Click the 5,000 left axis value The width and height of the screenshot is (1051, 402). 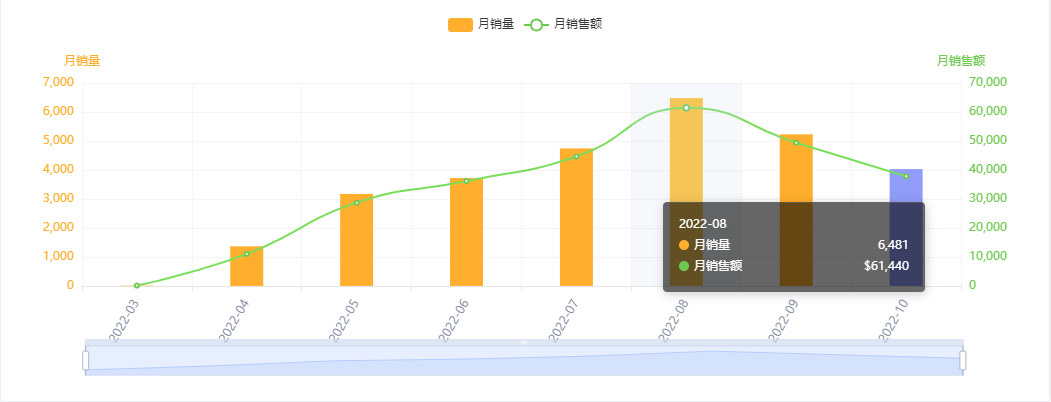[x=60, y=141]
